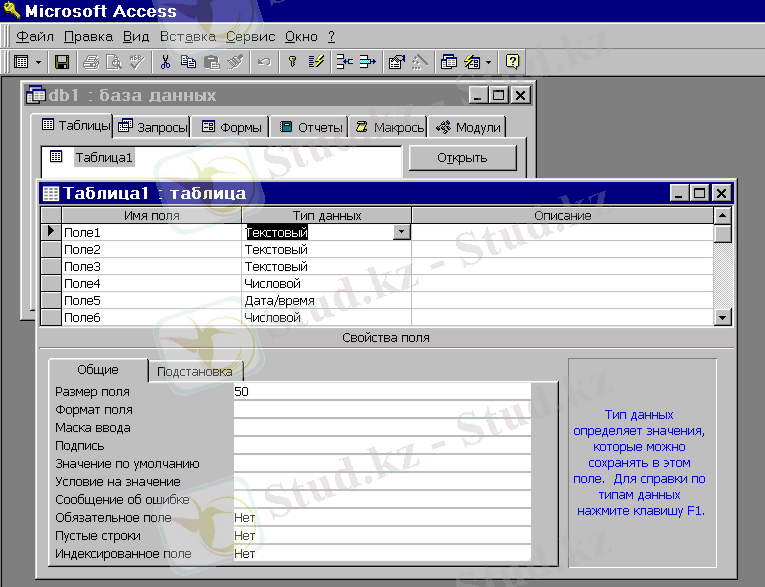Image resolution: width=765 pixels, height=587 pixels.
Task: Open the Properties toolbar icon
Action: (x=396, y=62)
